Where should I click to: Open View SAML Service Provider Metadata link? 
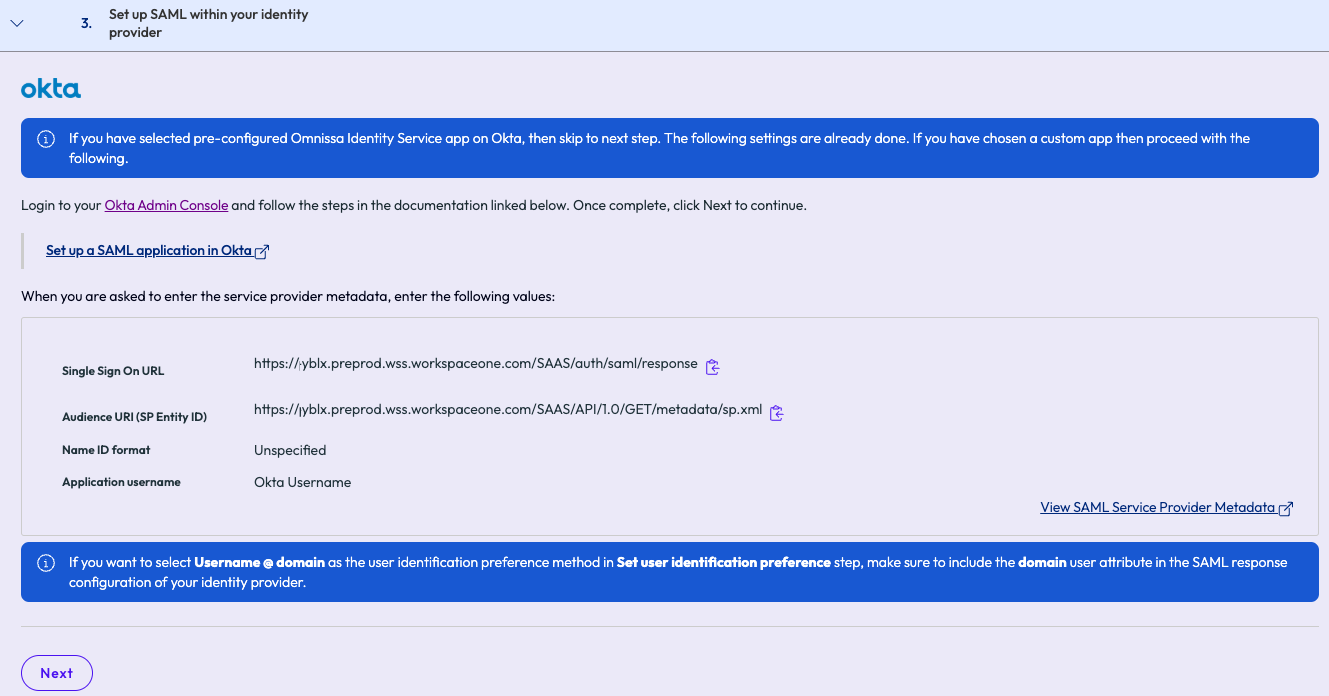click(x=1158, y=507)
